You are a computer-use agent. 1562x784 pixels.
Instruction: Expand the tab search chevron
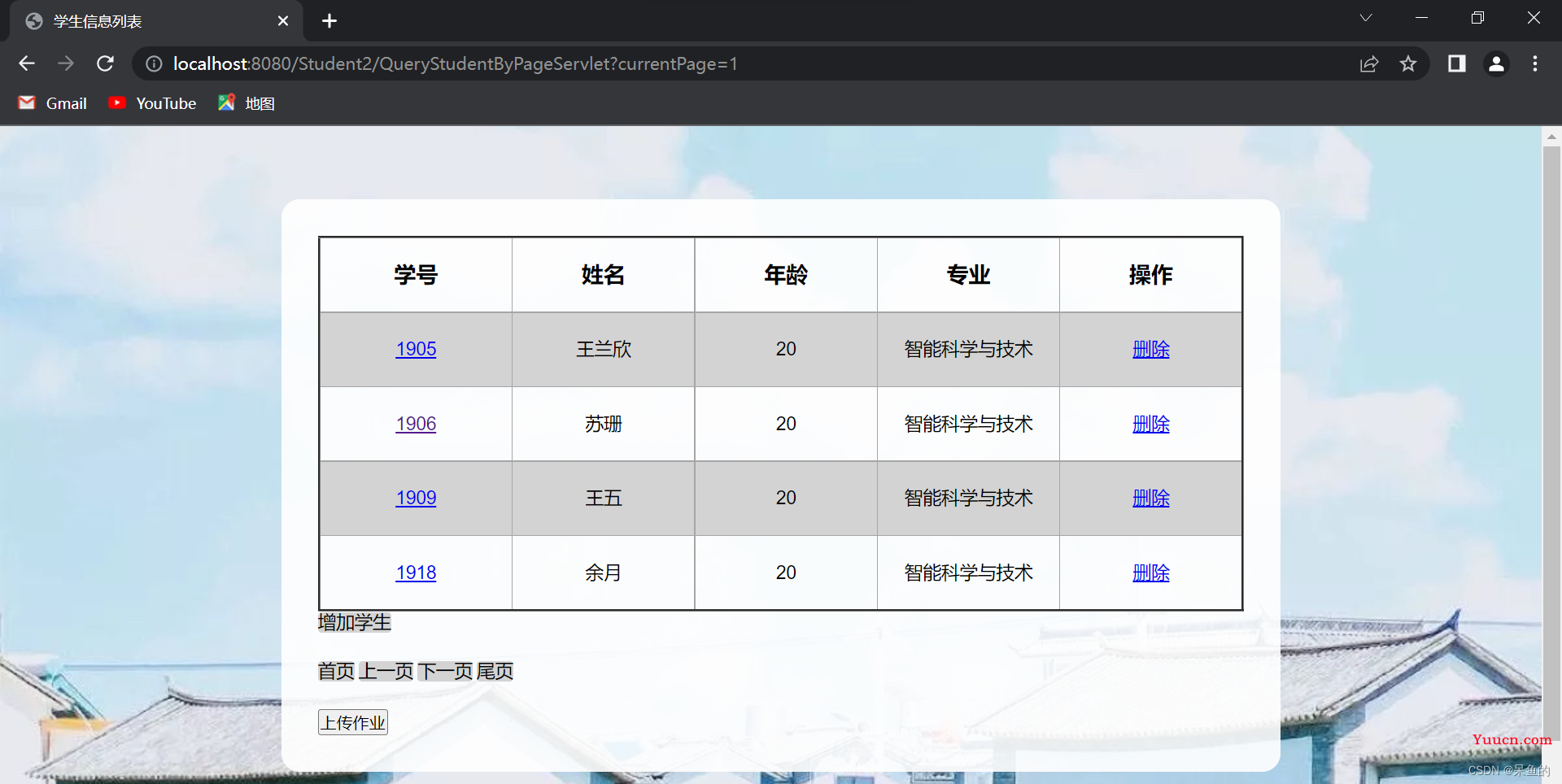(1366, 18)
